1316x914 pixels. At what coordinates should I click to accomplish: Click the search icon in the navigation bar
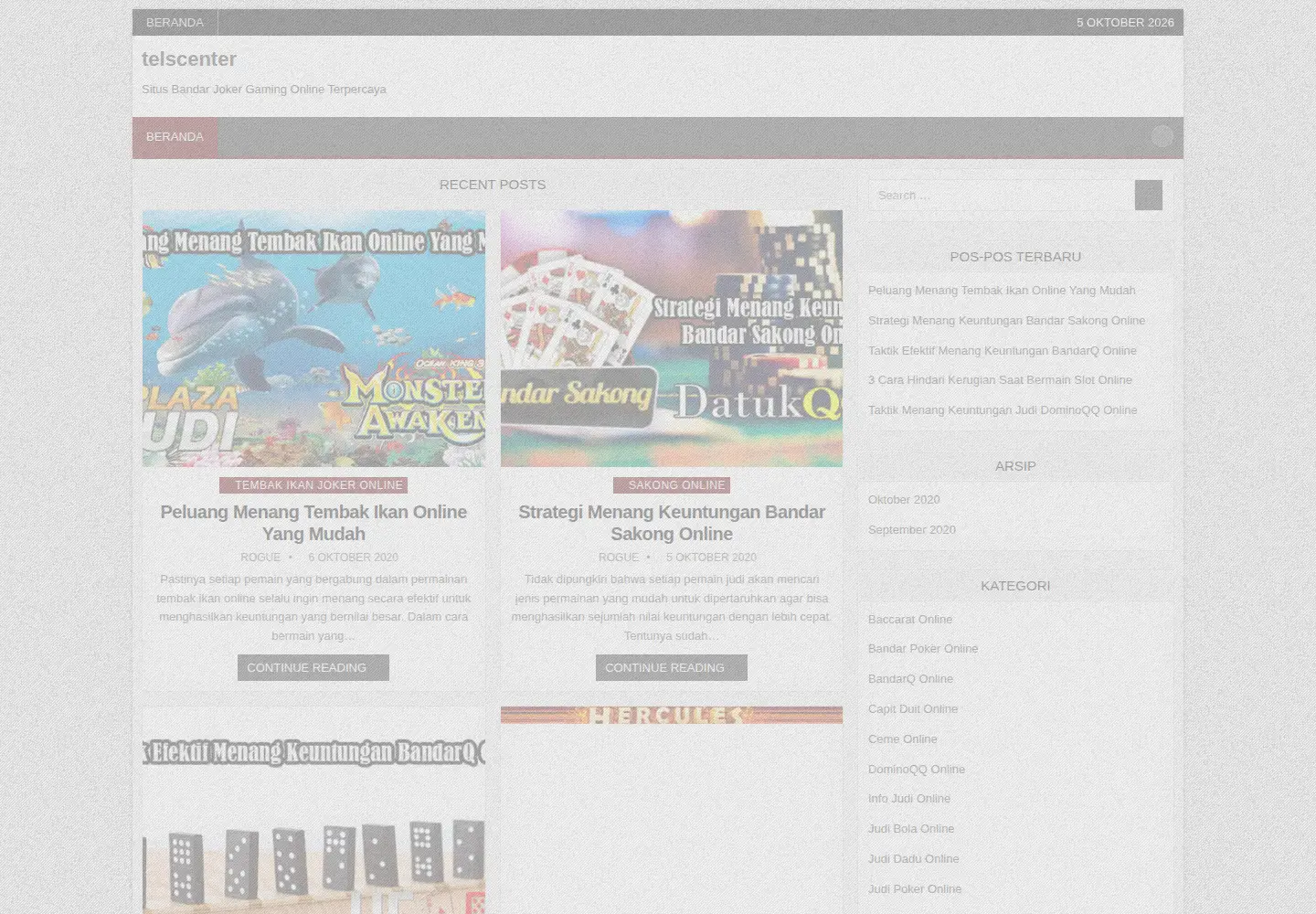coord(1162,136)
